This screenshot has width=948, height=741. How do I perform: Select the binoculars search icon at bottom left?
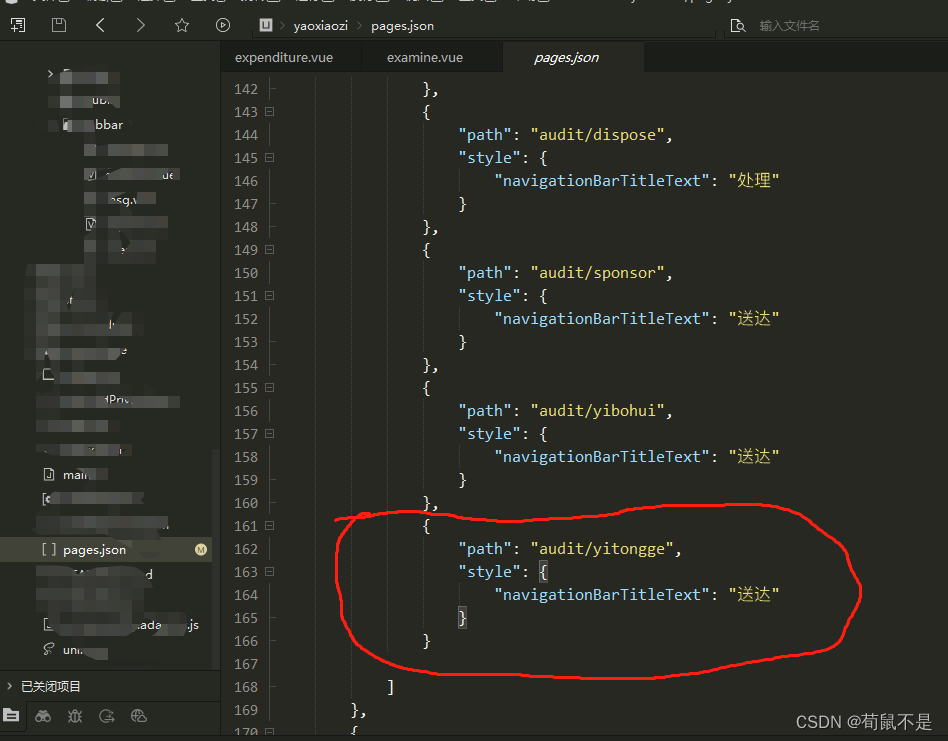click(x=43, y=716)
